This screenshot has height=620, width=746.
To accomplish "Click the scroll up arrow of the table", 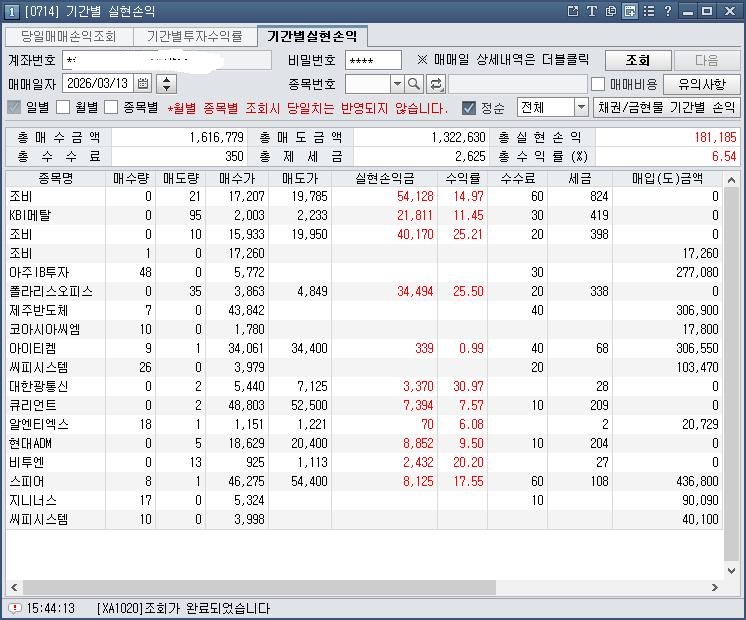I will 731,180.
